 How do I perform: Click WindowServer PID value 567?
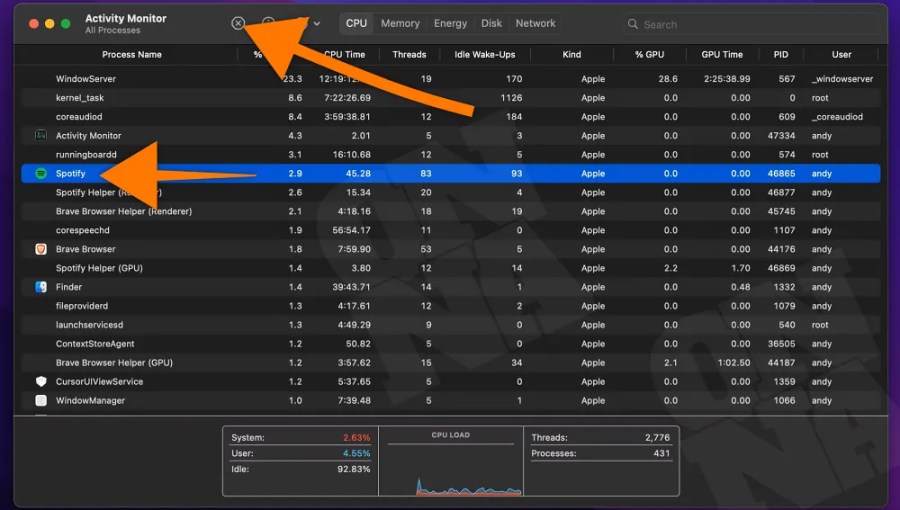[x=787, y=79]
